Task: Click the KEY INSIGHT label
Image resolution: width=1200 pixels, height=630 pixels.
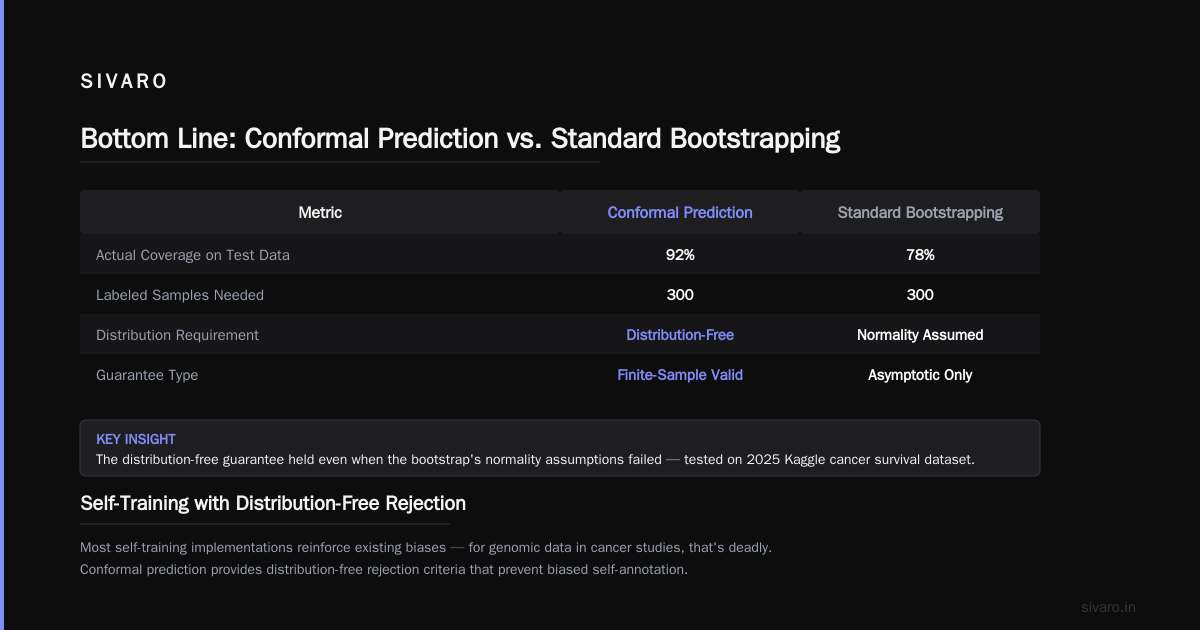Action: (x=136, y=439)
